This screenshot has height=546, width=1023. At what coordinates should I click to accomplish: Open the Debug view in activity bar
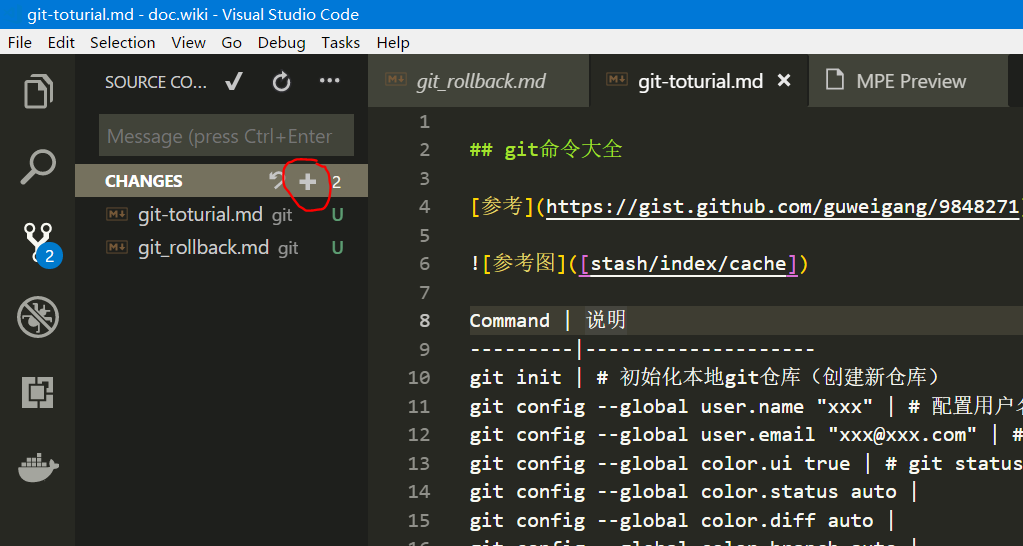click(38, 318)
